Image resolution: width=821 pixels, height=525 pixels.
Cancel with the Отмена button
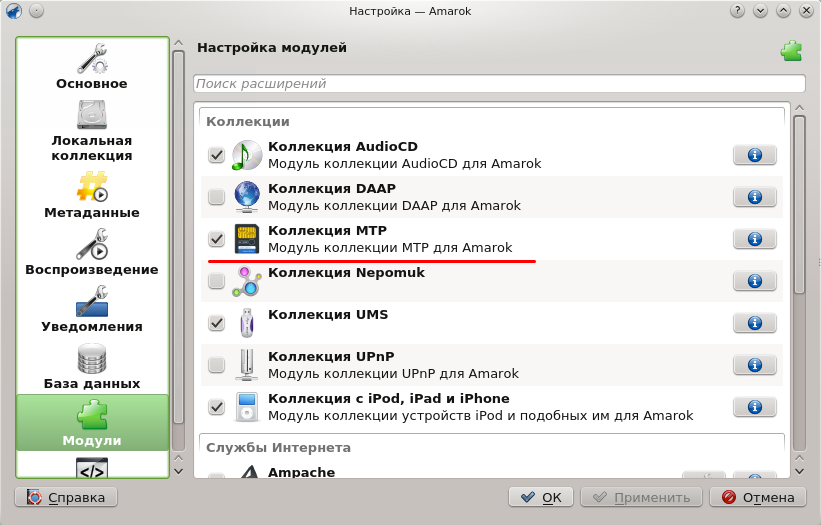pos(758,497)
